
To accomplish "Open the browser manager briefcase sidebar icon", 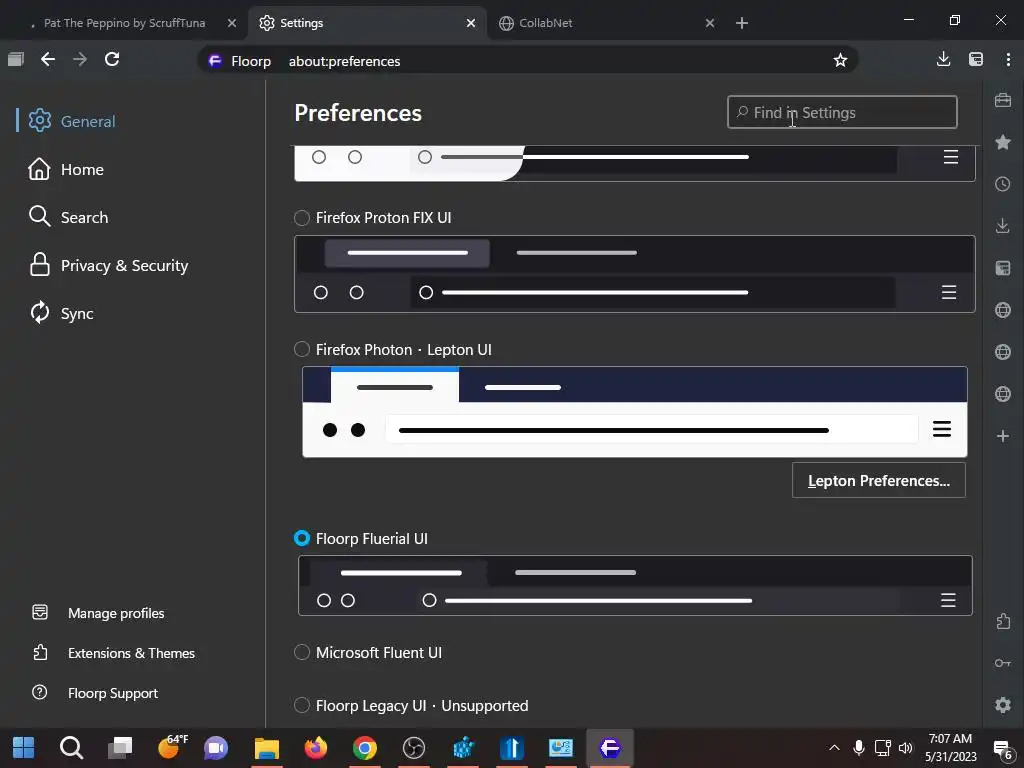I will click(1003, 101).
